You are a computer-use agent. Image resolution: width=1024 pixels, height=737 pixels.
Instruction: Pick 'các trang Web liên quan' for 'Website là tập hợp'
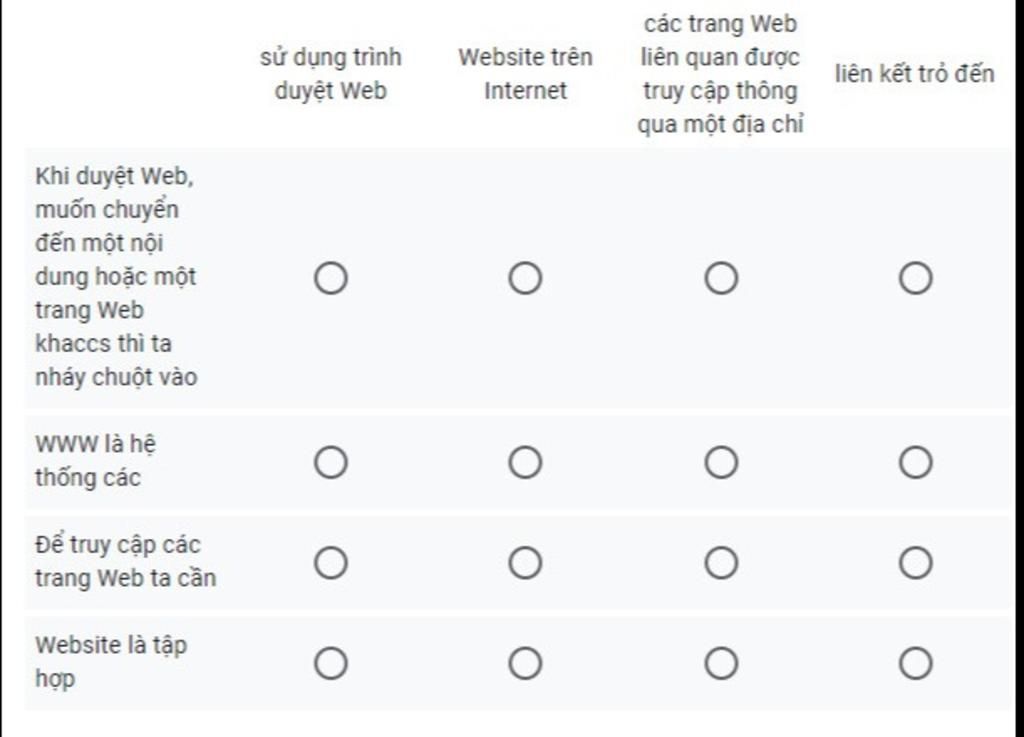(x=721, y=663)
